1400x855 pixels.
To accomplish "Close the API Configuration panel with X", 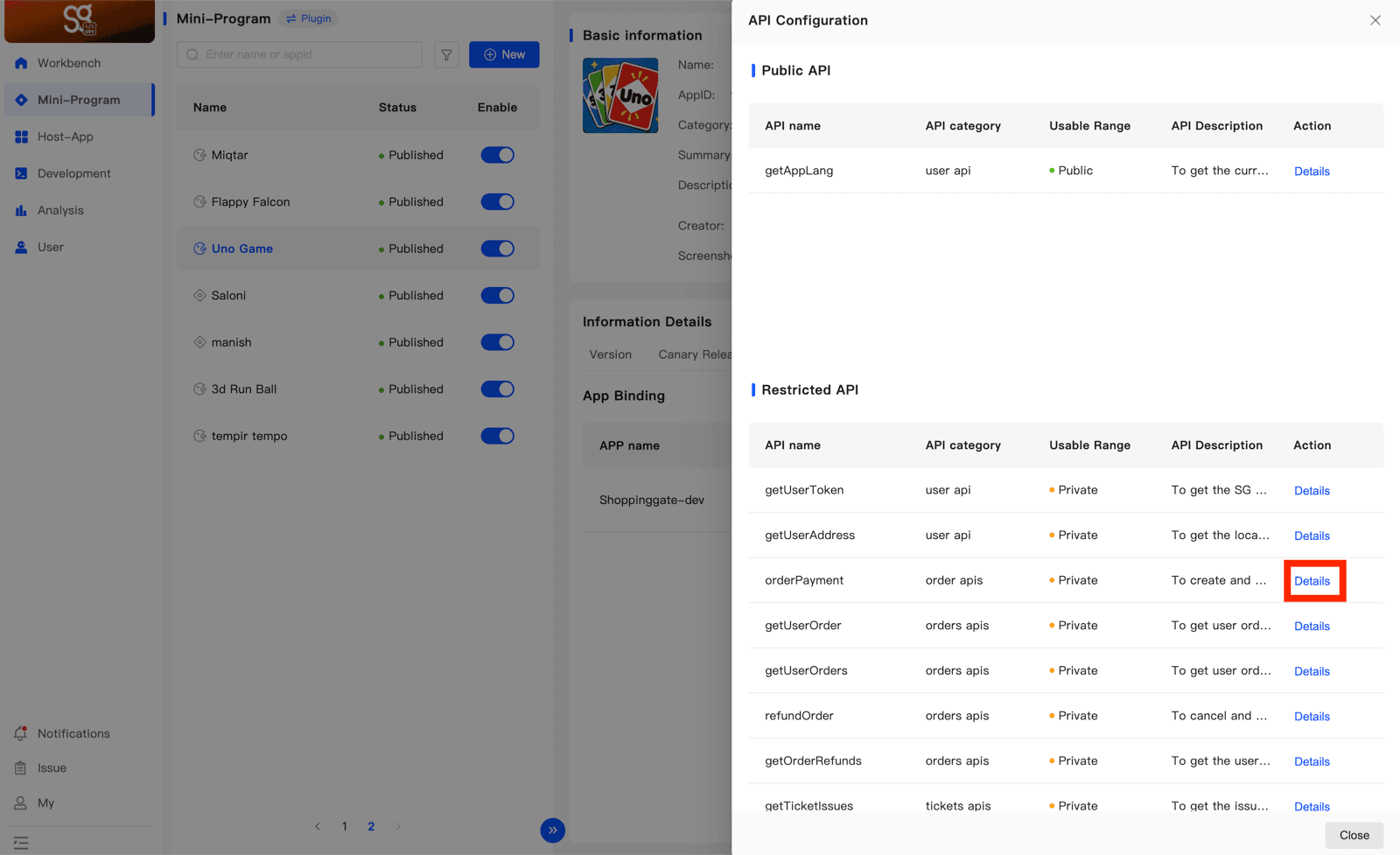I will 1375,20.
